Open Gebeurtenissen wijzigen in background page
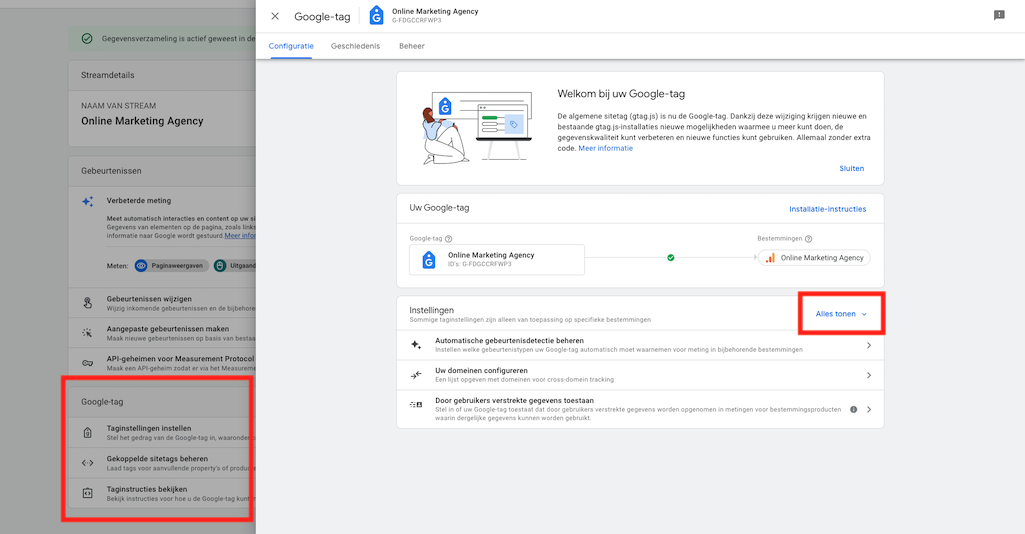The height and width of the screenshot is (534, 1025). [162, 303]
